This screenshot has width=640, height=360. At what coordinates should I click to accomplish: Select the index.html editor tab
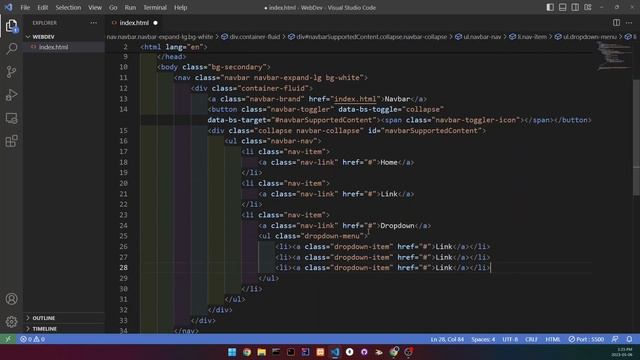point(134,23)
